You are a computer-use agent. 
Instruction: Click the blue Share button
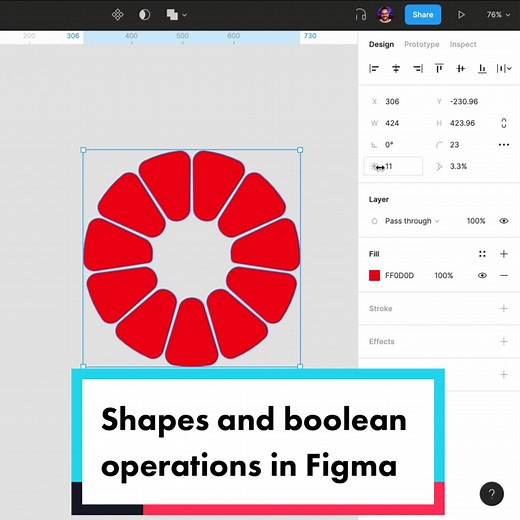coord(423,15)
